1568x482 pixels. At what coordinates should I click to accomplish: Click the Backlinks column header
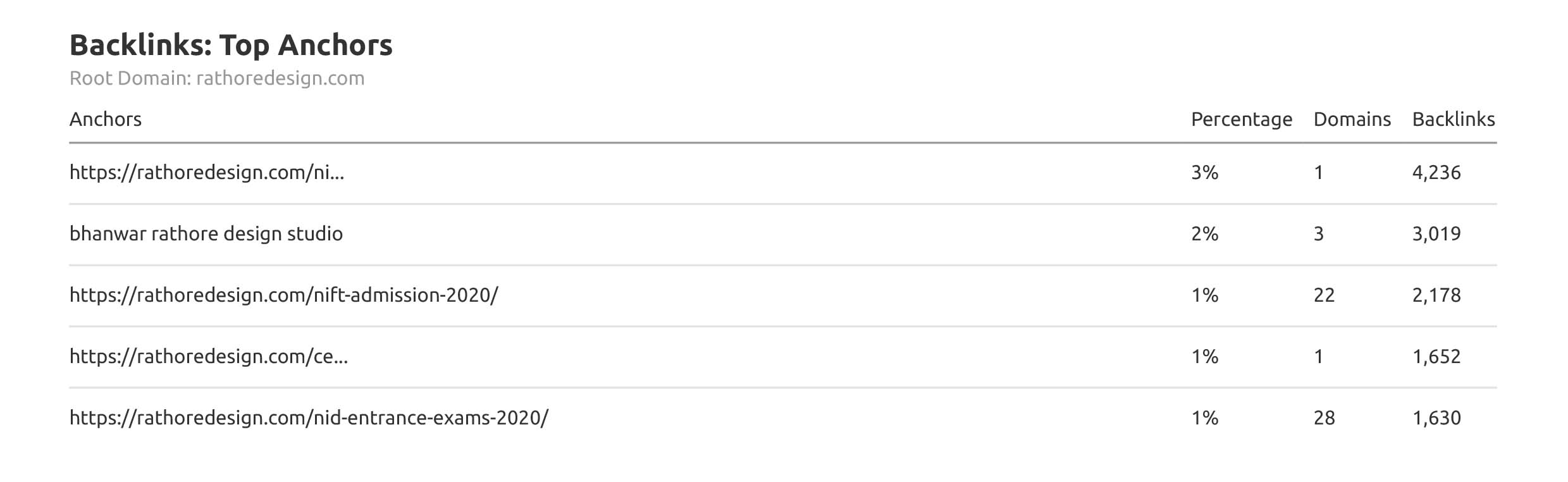1453,120
